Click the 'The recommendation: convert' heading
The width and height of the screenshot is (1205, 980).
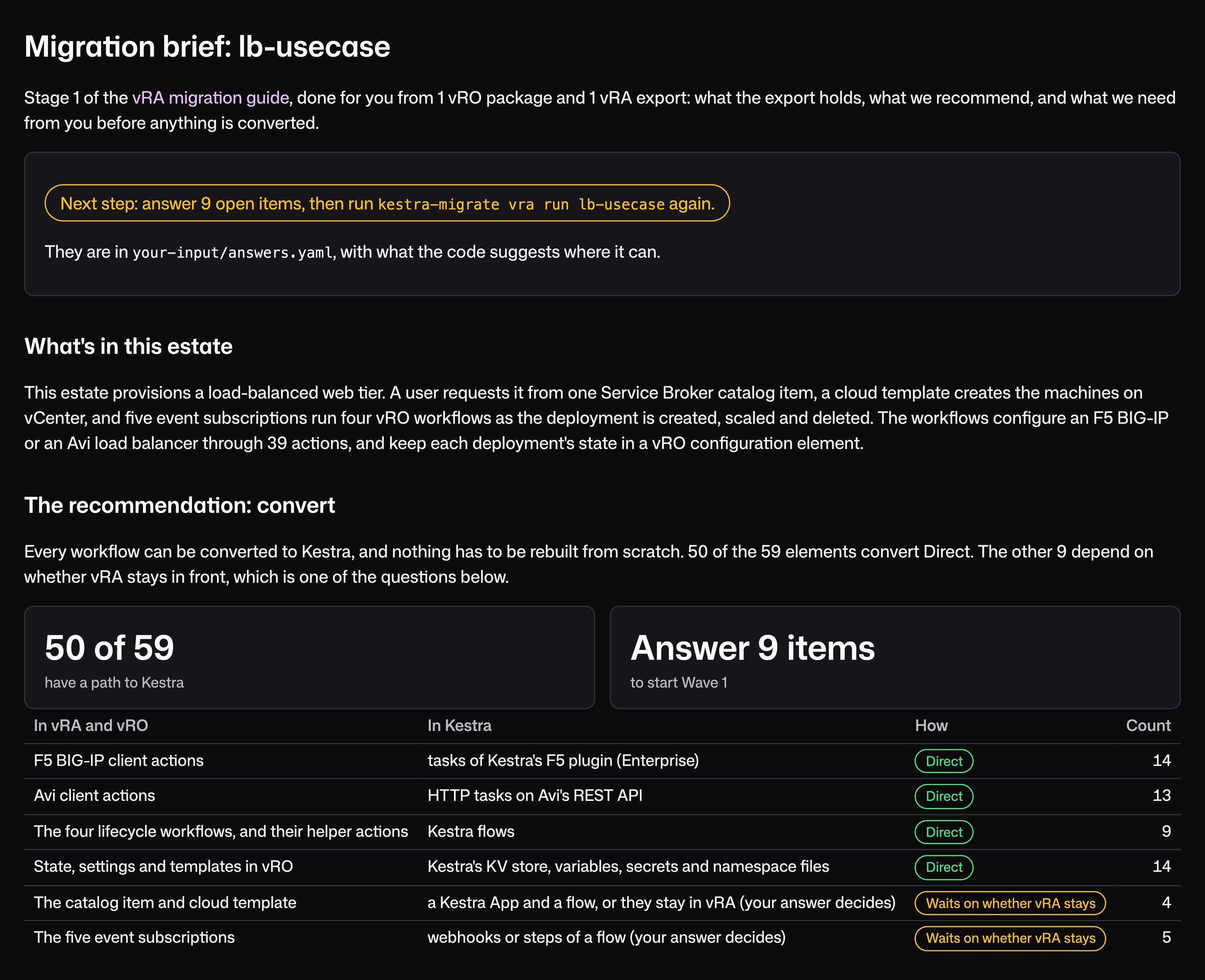(x=180, y=505)
